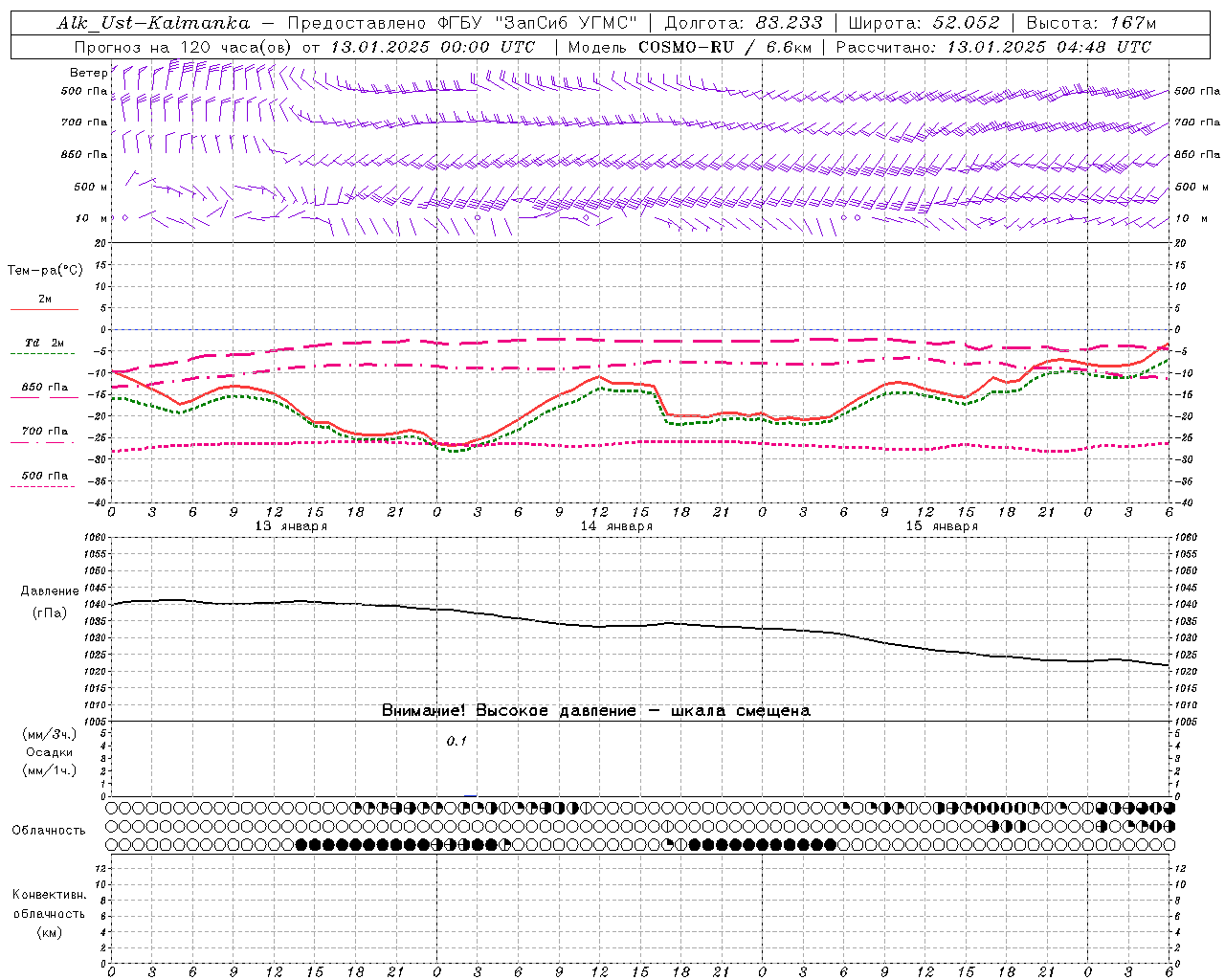The image size is (1225, 980).
Task: Click the 'Td 2м' dew point legend entry
Action: tap(44, 343)
